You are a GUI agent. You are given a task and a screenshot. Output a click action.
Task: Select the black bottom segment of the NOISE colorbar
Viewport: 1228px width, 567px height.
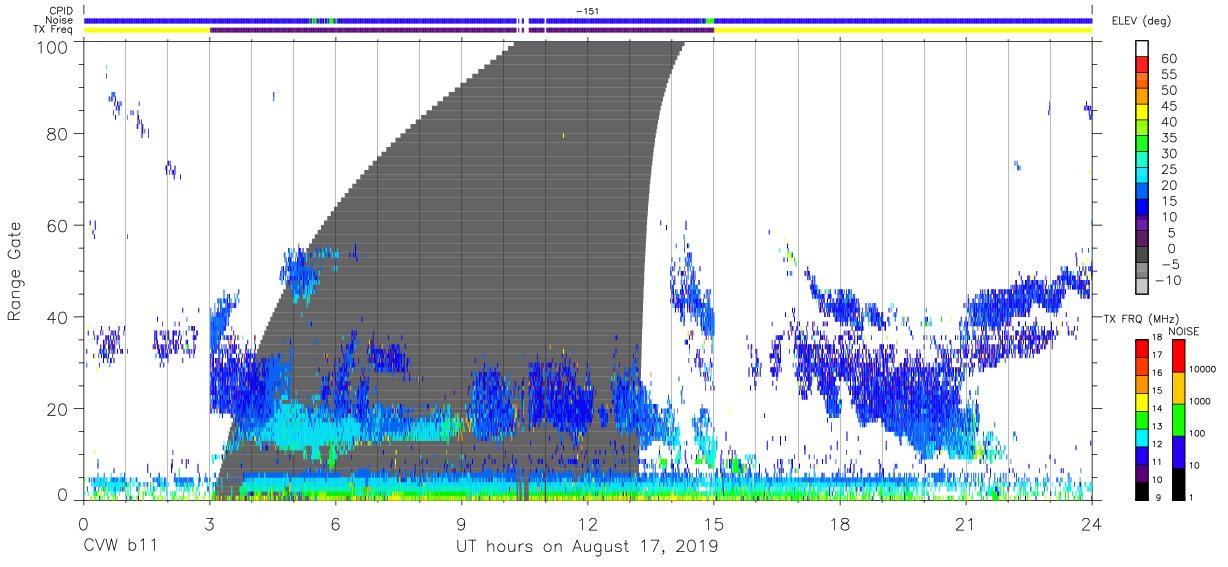pyautogui.click(x=1177, y=484)
